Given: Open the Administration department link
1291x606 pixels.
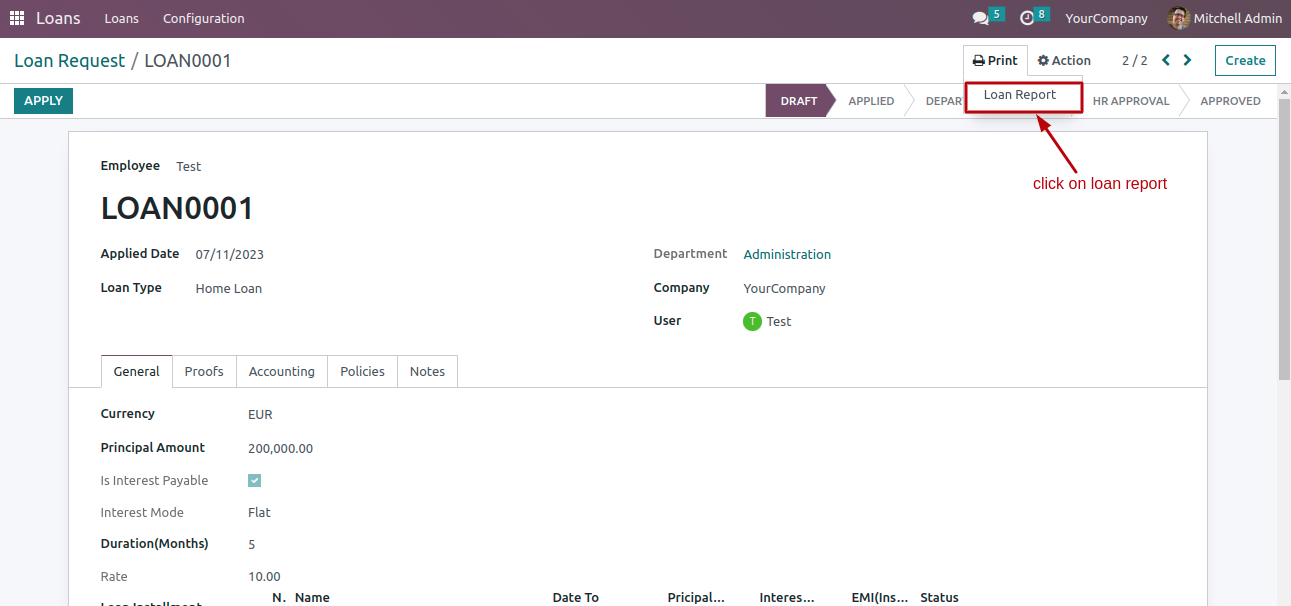Looking at the screenshot, I should (787, 254).
